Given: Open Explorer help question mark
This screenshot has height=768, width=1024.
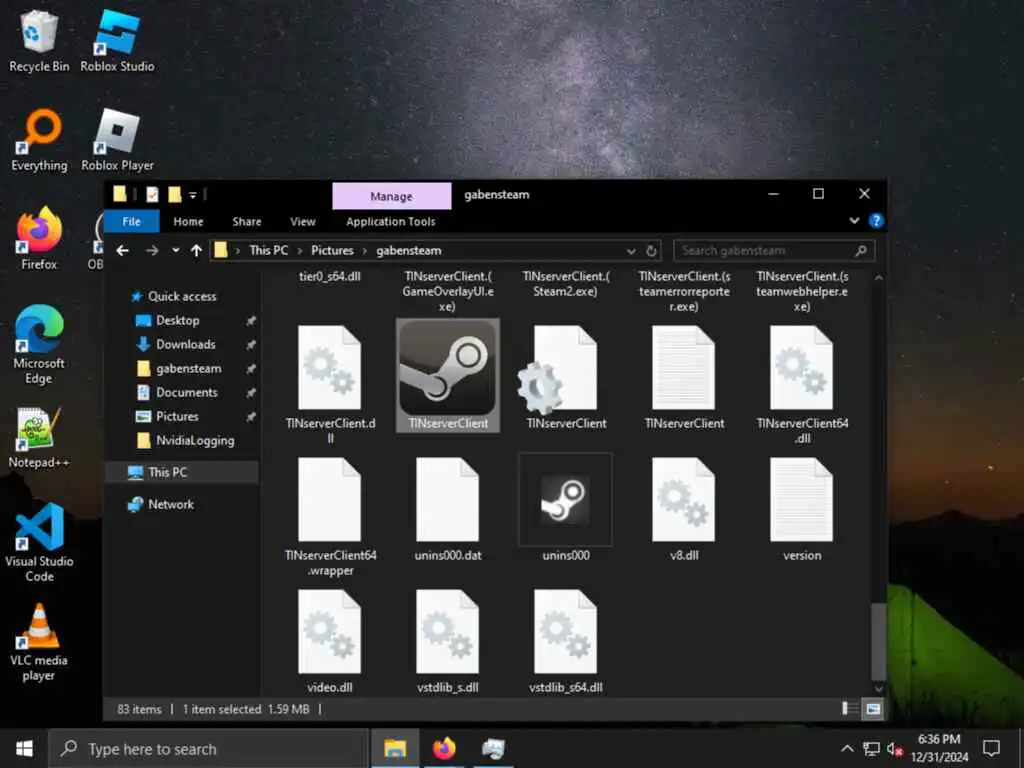Looking at the screenshot, I should (x=876, y=221).
